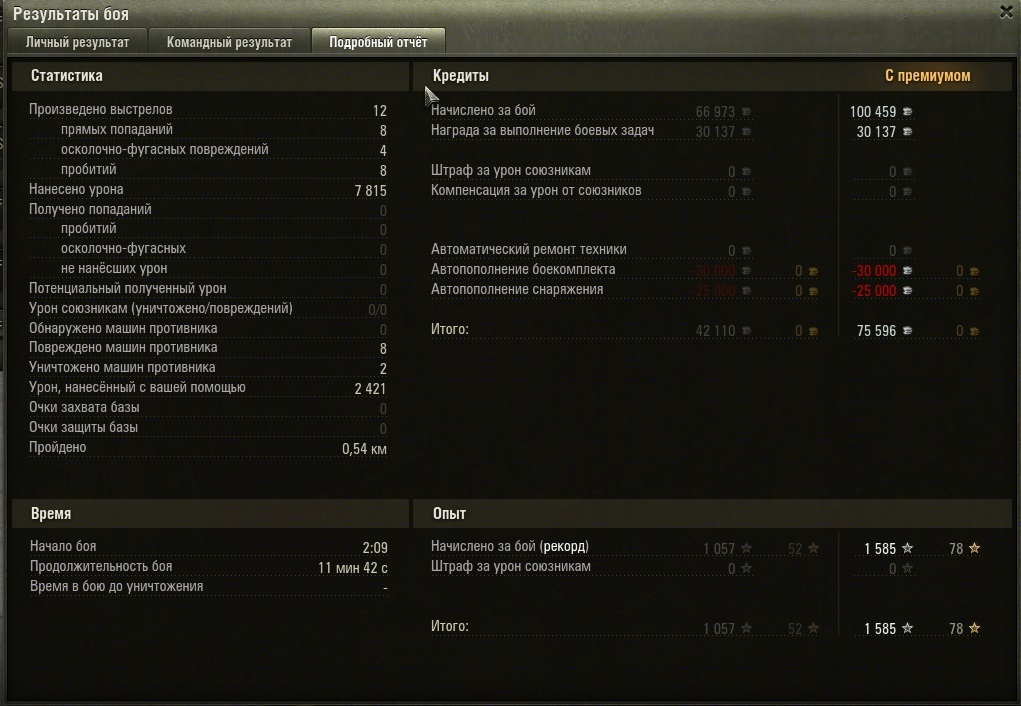
Task: Click the Пройдено distance 0,54 км
Action: click(x=365, y=449)
